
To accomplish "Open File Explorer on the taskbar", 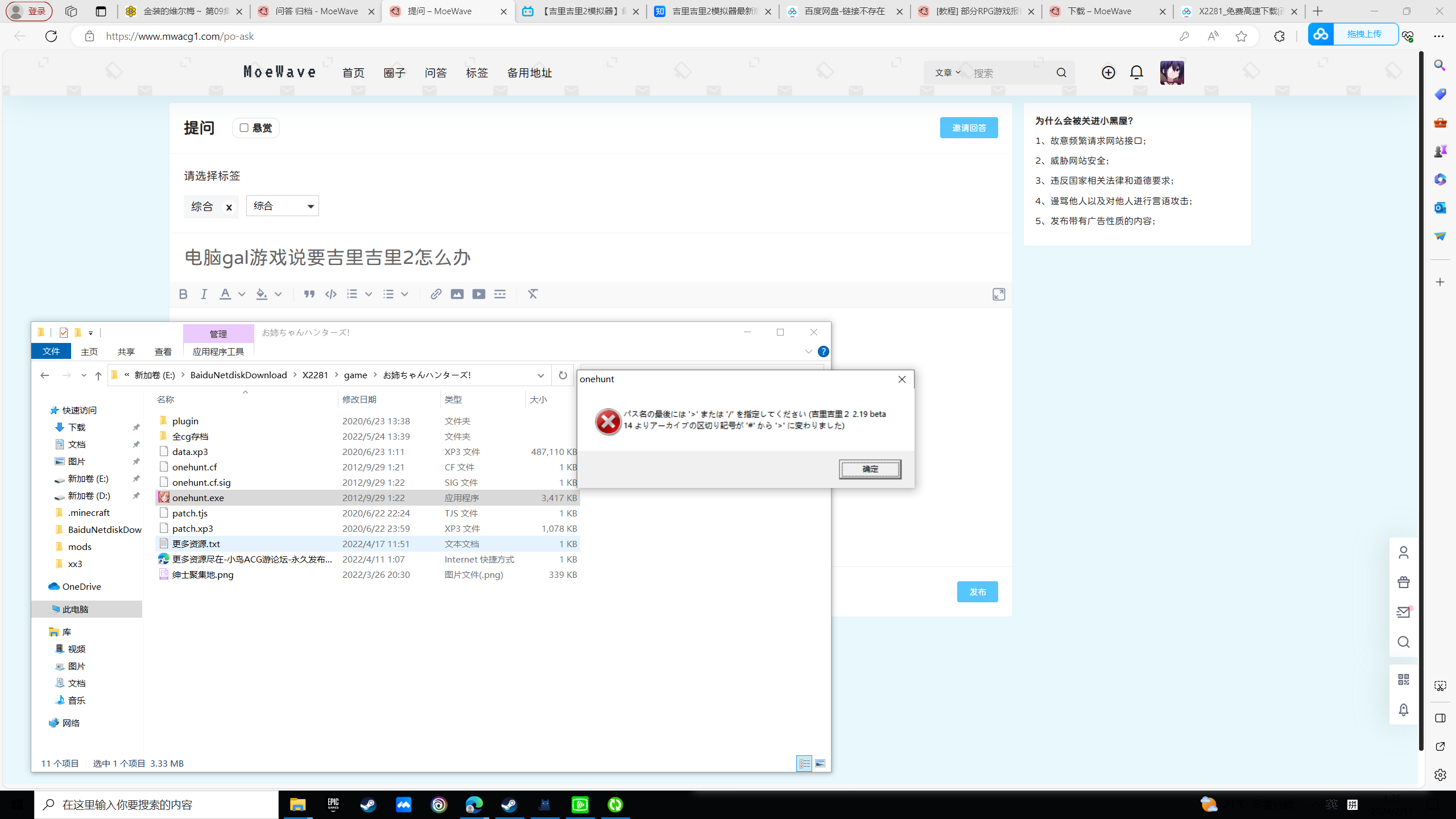I will click(x=297, y=805).
